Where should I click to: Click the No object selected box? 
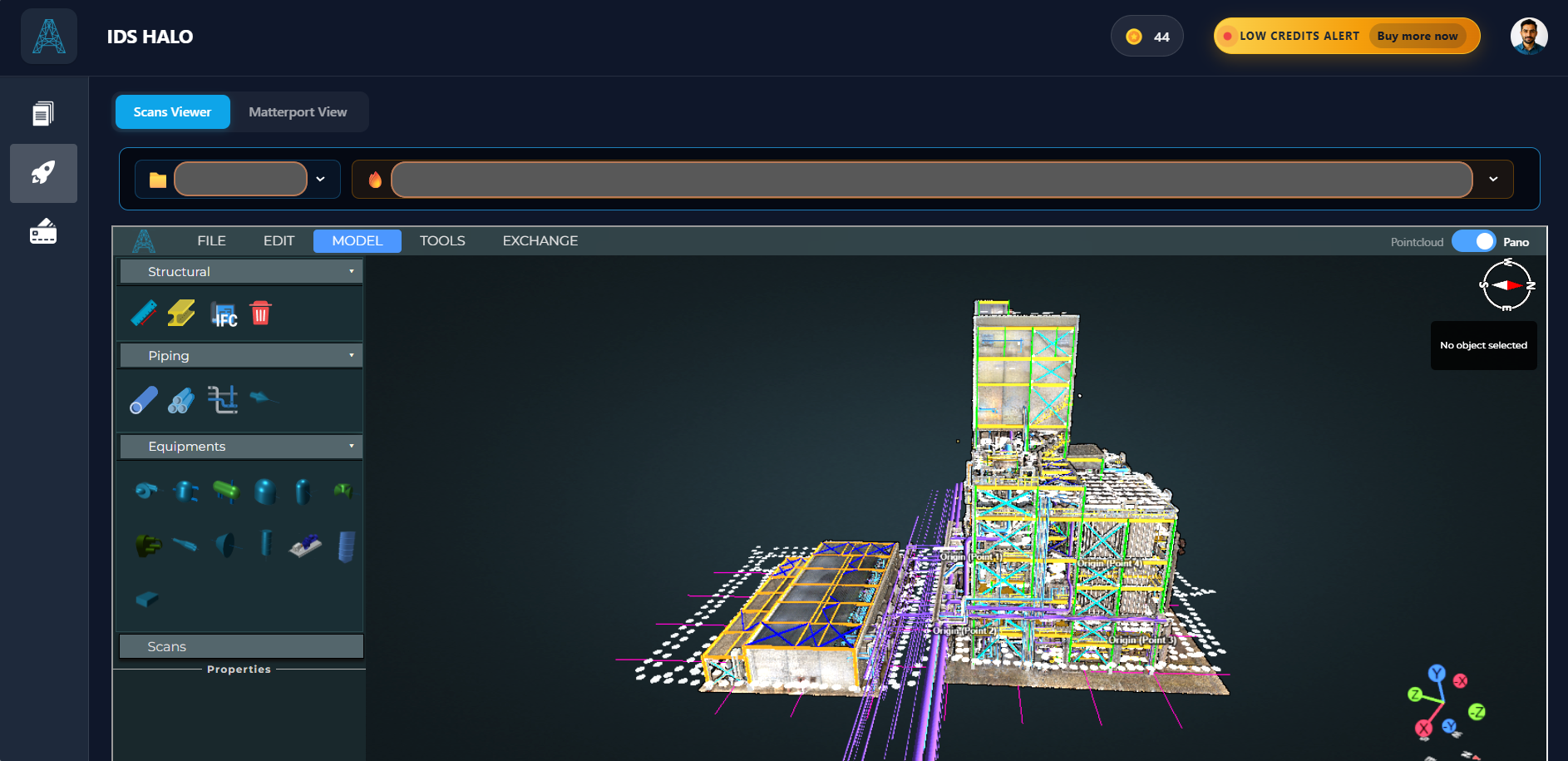click(1484, 345)
